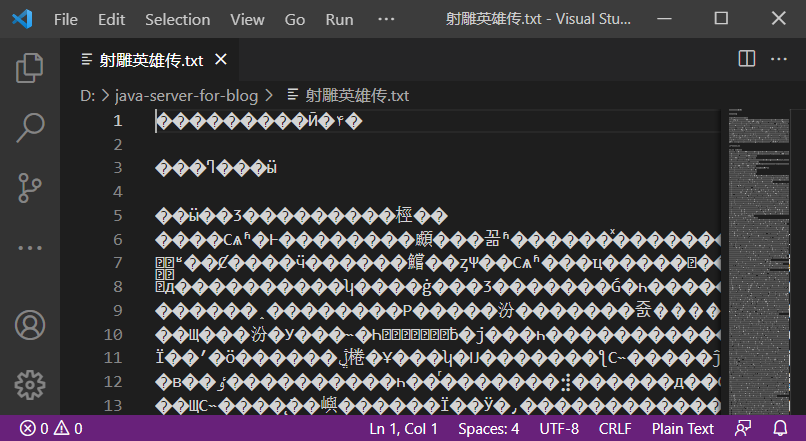Select UTF-8 encoding in status bar
This screenshot has height=441, width=806.
(559, 428)
